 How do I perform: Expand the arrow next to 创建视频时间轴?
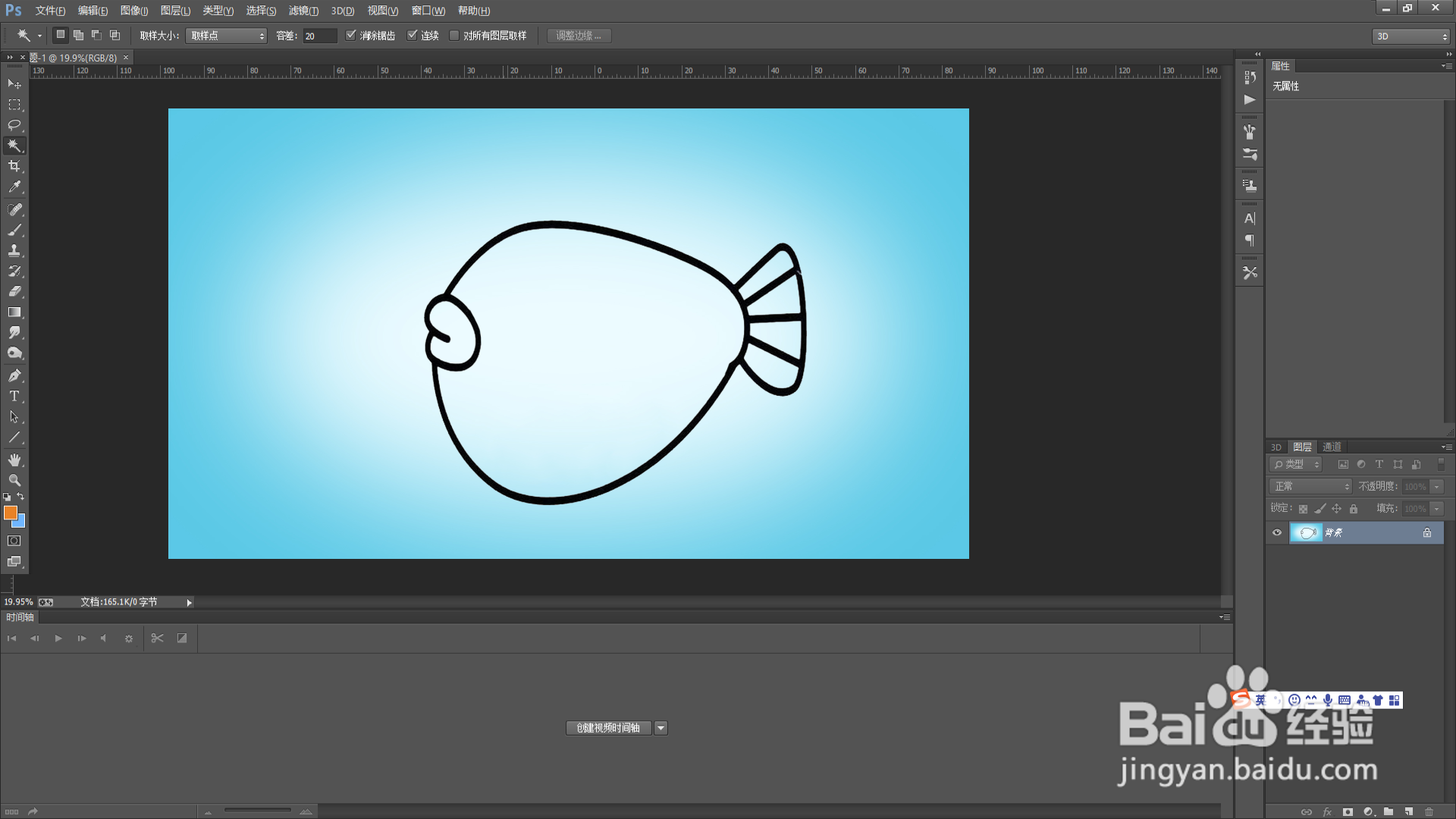tap(661, 728)
